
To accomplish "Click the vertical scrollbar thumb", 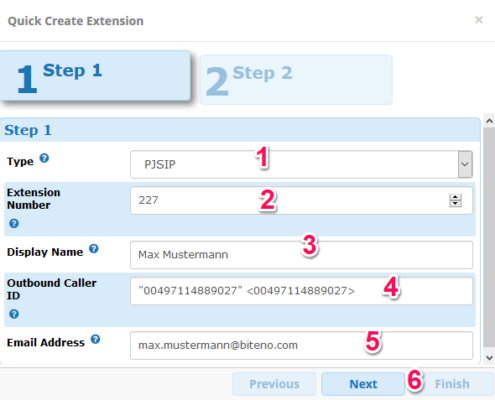I will pyautogui.click(x=489, y=237).
